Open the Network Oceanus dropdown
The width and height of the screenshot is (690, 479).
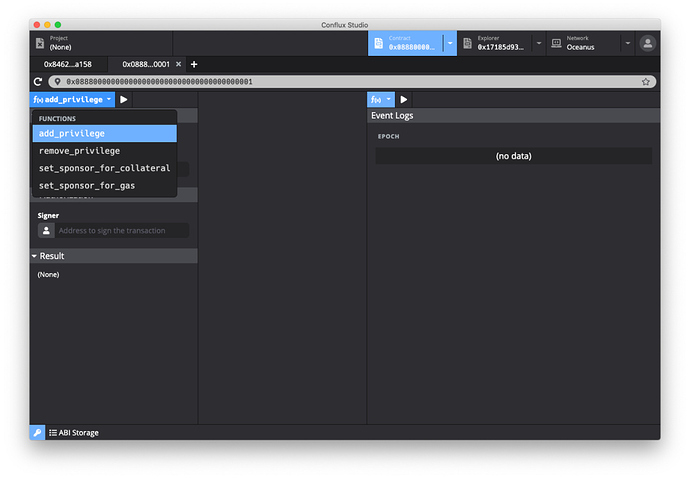point(627,43)
